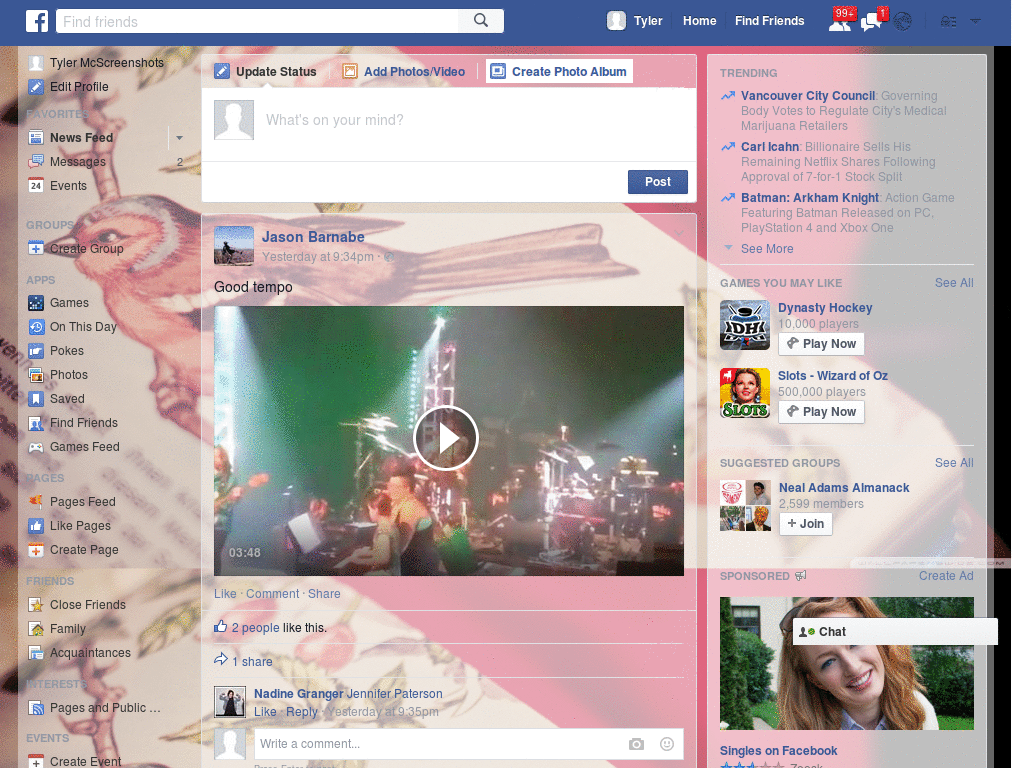
Task: Play the concert video
Action: (x=446, y=438)
